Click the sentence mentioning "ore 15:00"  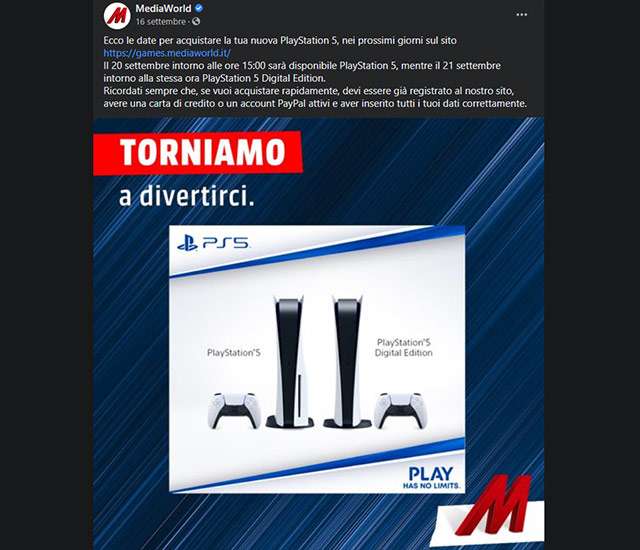click(302, 72)
